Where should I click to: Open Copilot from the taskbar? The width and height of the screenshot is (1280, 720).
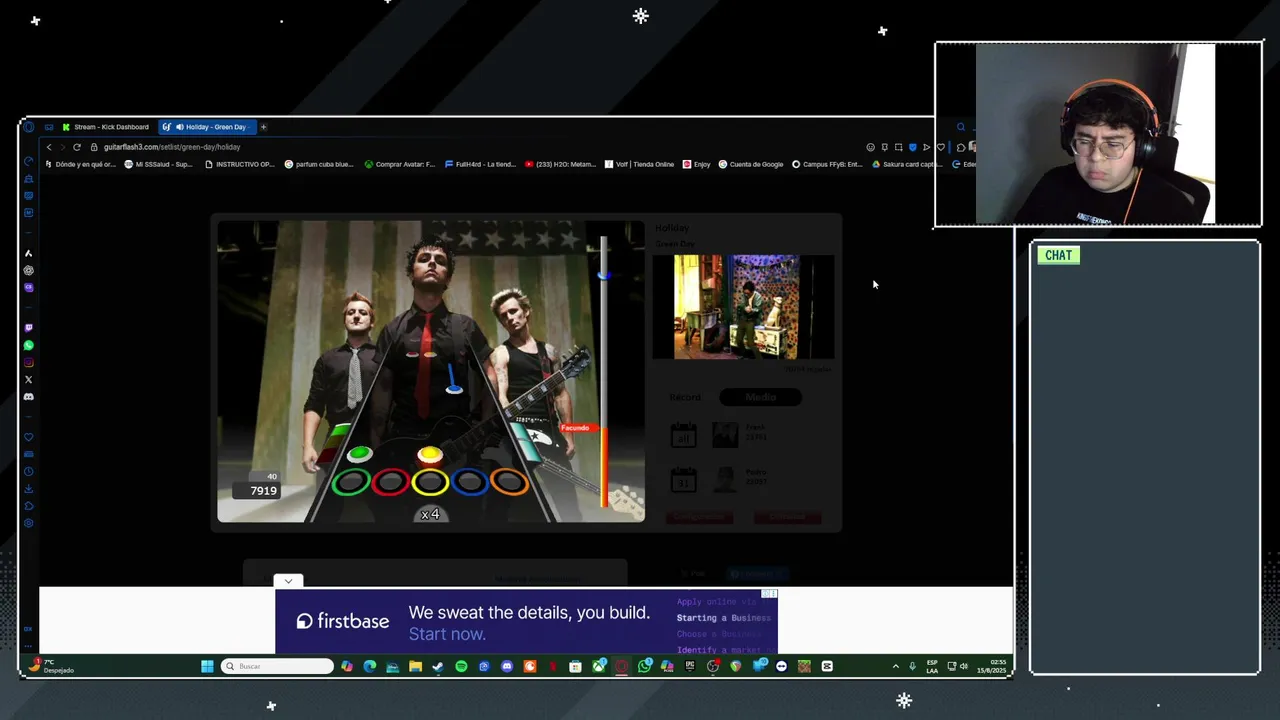(x=346, y=666)
